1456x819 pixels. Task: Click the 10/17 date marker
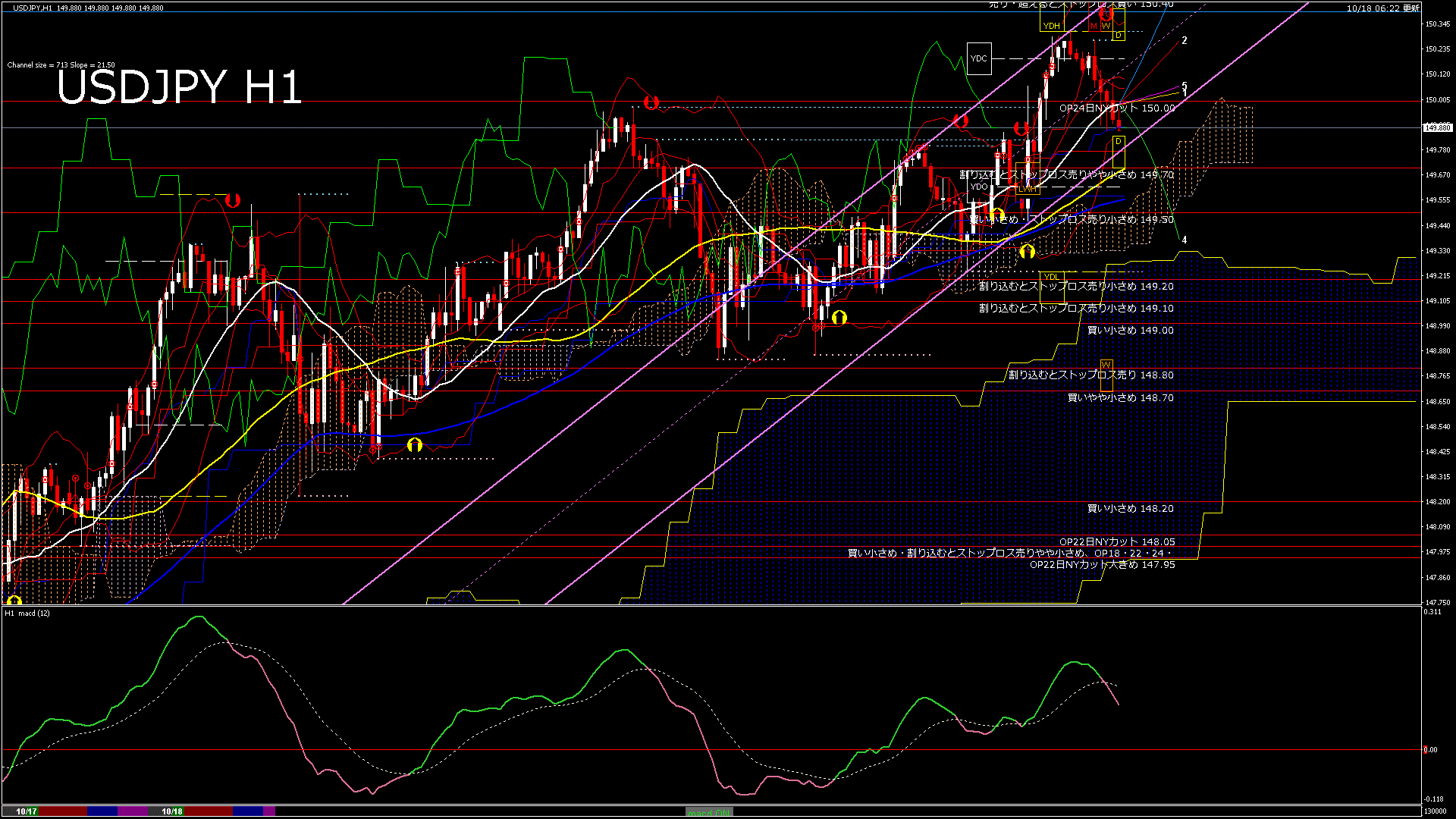(27, 811)
